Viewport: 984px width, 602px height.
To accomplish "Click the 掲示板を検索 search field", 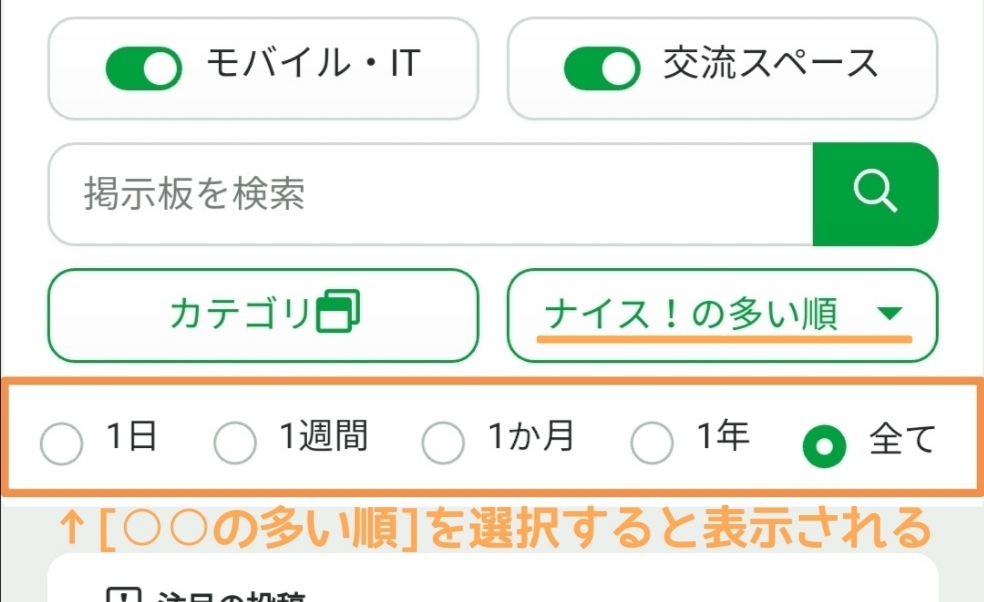I will tap(430, 194).
